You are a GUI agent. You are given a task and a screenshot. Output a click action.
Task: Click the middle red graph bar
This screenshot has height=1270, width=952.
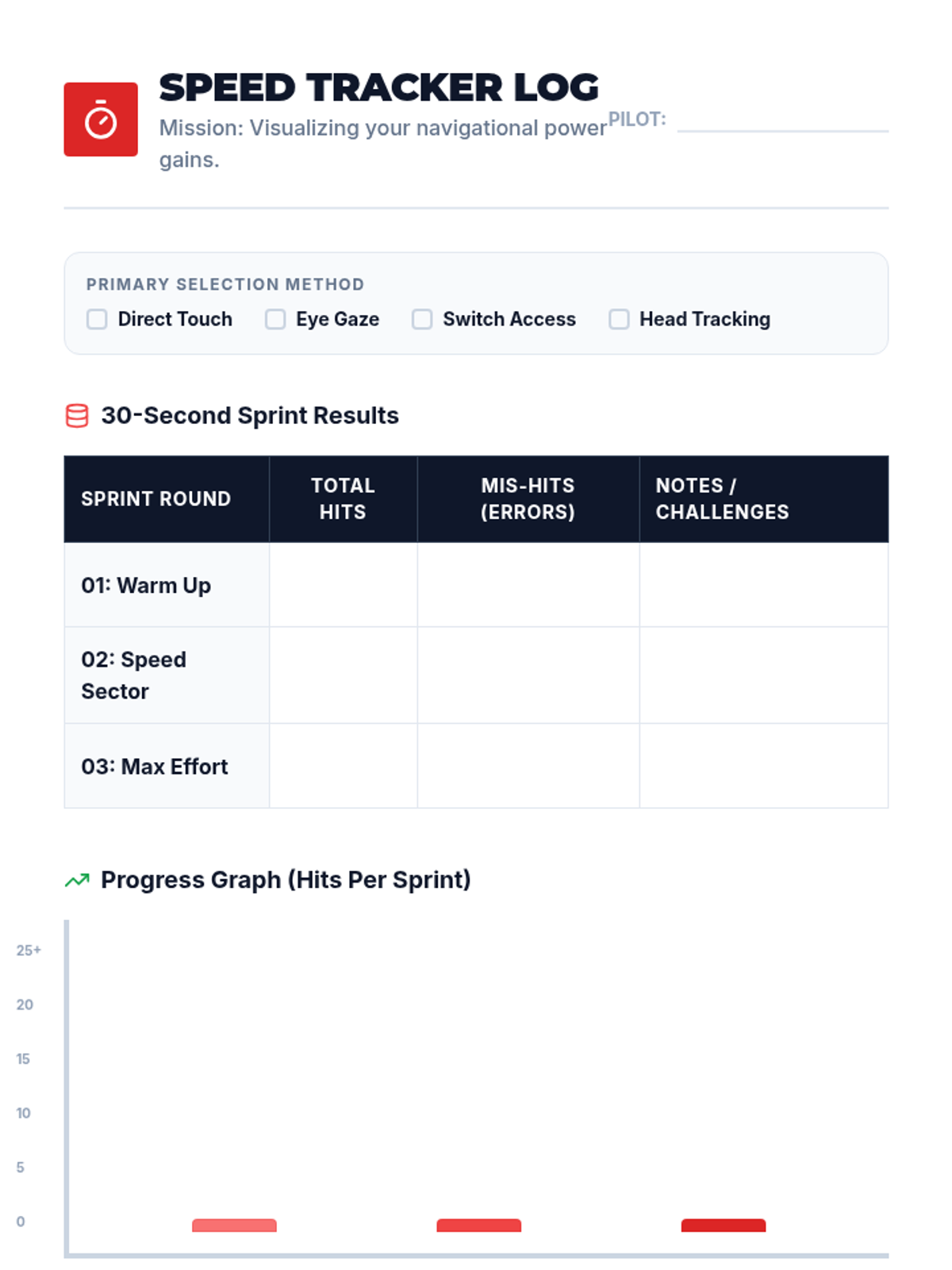pos(479,1226)
